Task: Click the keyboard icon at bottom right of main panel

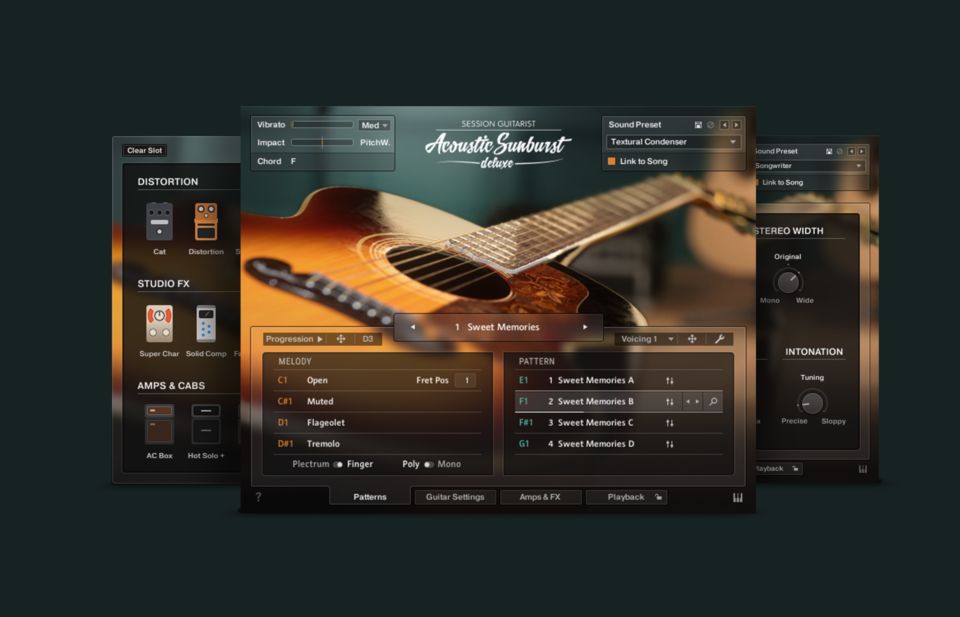Action: pos(738,498)
